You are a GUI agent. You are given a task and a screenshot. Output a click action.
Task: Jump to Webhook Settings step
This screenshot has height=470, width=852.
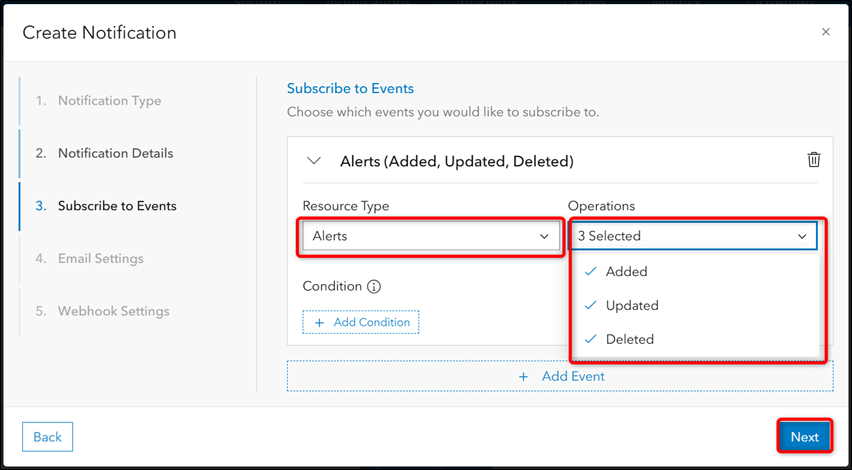click(x=113, y=311)
